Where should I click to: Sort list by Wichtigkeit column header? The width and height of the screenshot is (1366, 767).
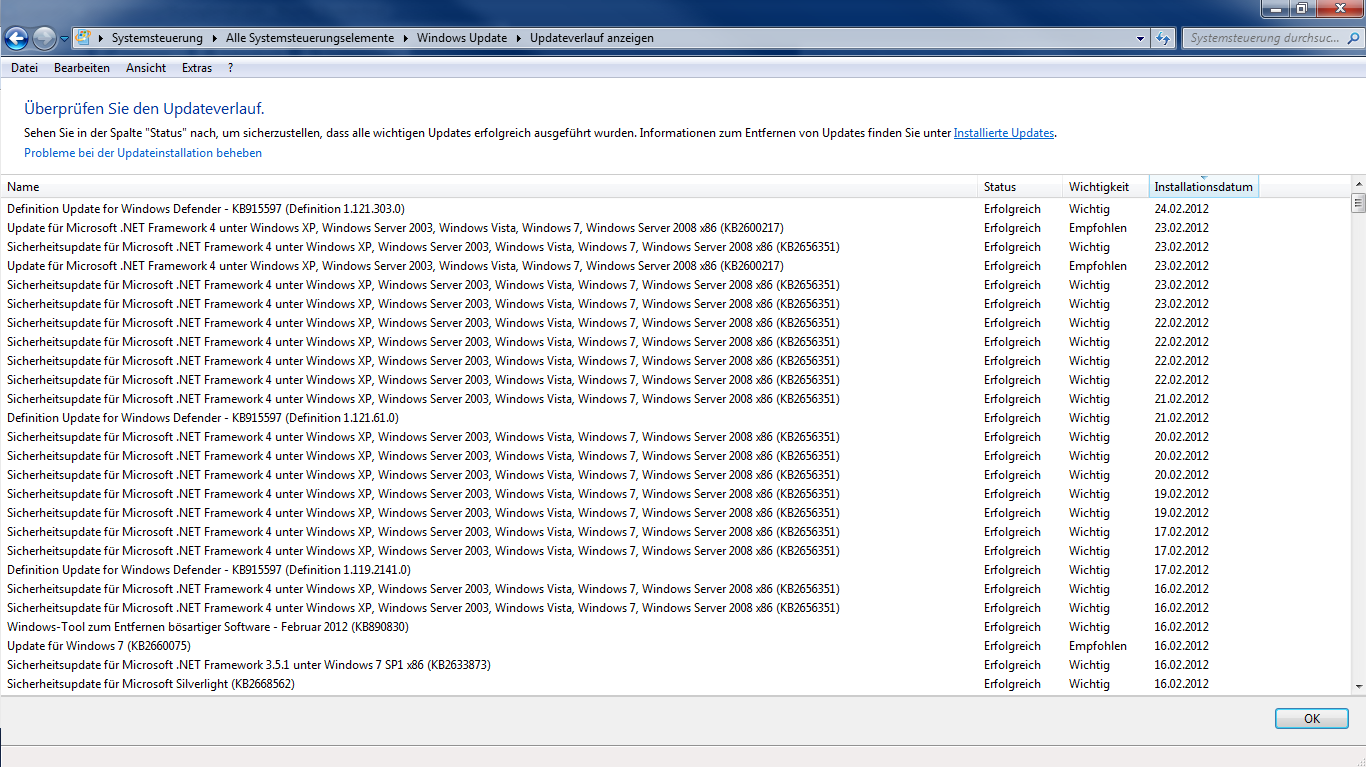click(1106, 187)
